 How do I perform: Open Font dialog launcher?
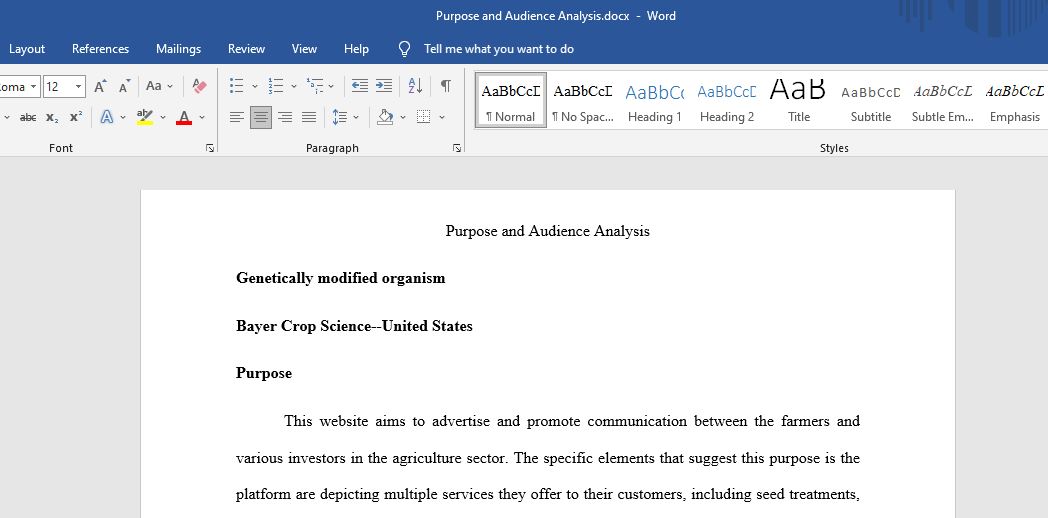tap(210, 148)
